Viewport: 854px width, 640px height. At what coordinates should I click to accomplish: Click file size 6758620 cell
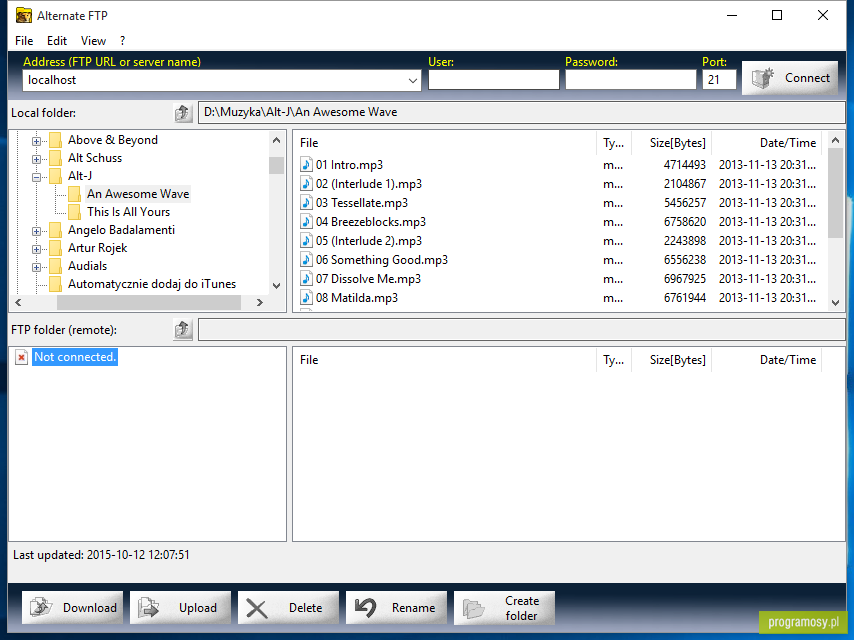[684, 222]
